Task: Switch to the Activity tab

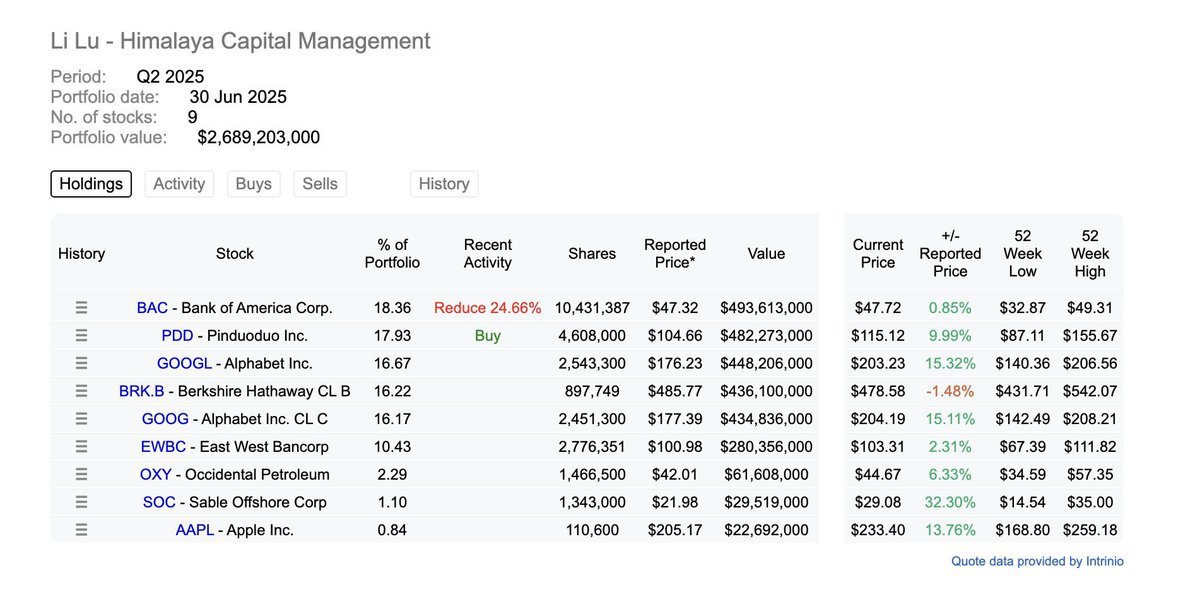Action: coord(179,184)
